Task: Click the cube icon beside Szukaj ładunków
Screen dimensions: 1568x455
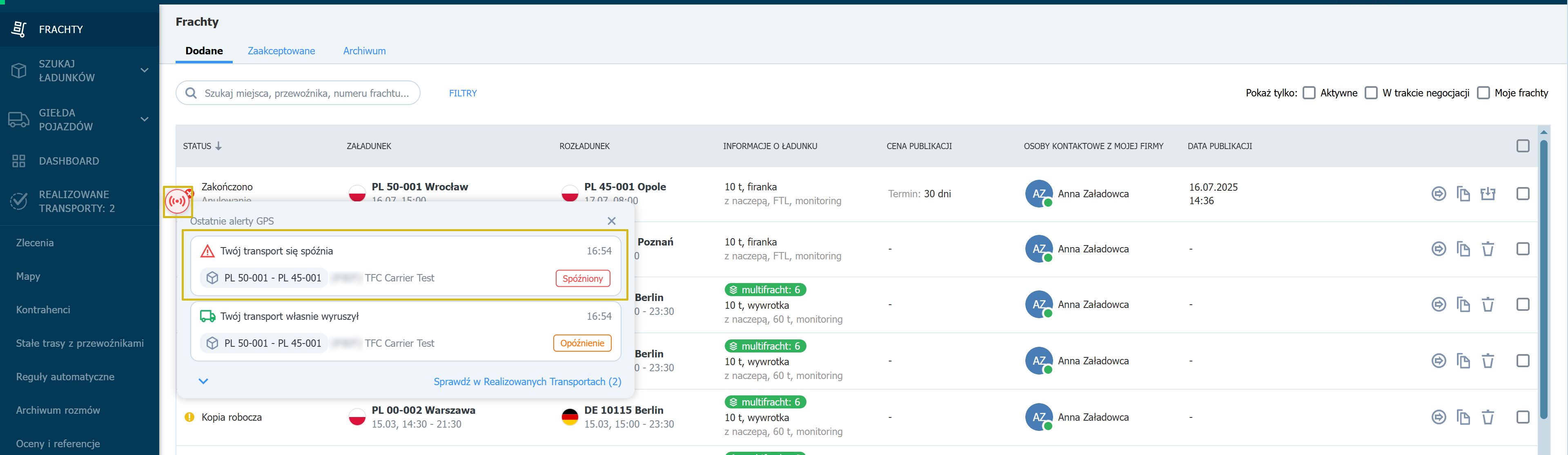Action: pyautogui.click(x=19, y=71)
